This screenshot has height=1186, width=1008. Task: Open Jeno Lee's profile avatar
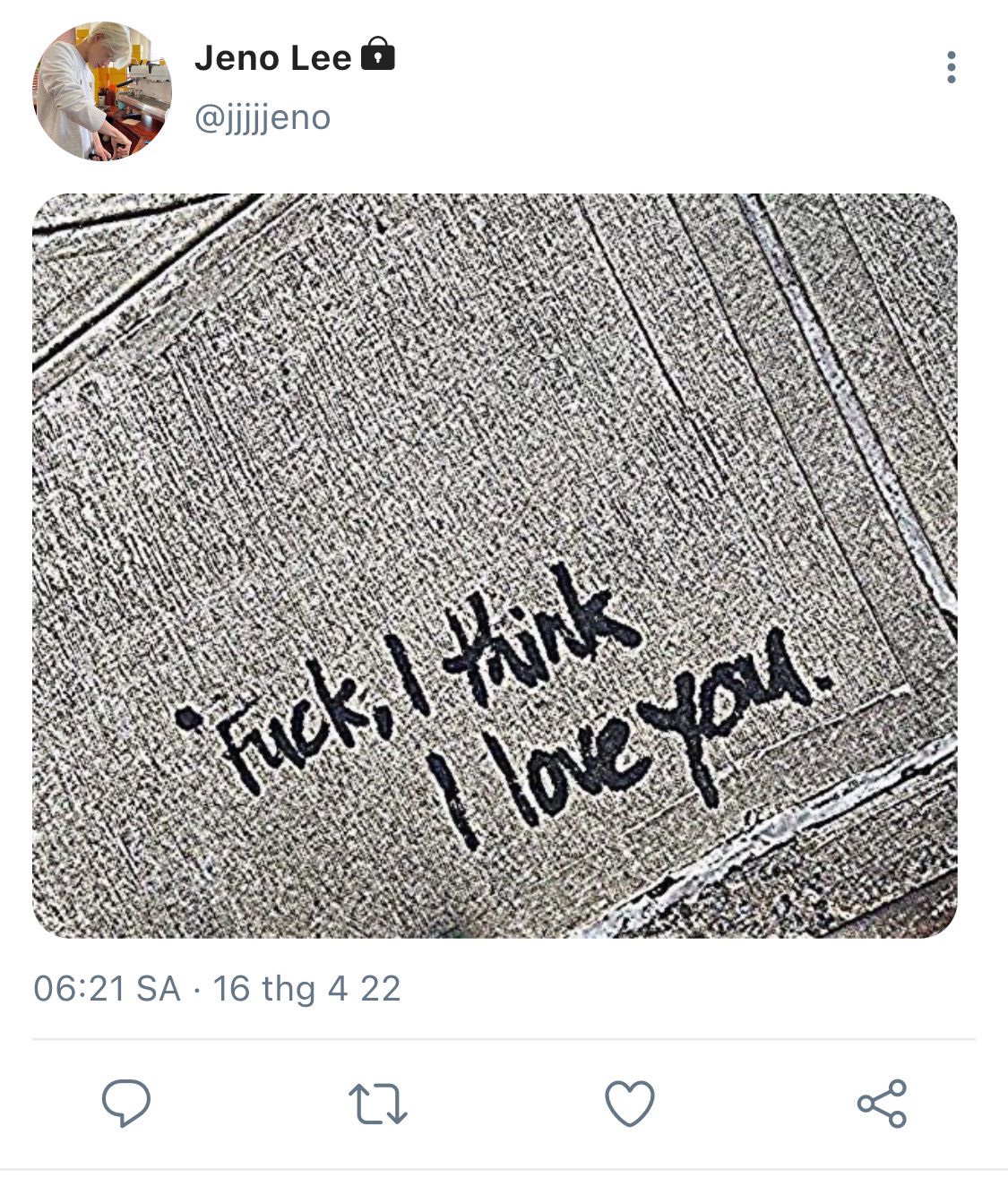102,91
